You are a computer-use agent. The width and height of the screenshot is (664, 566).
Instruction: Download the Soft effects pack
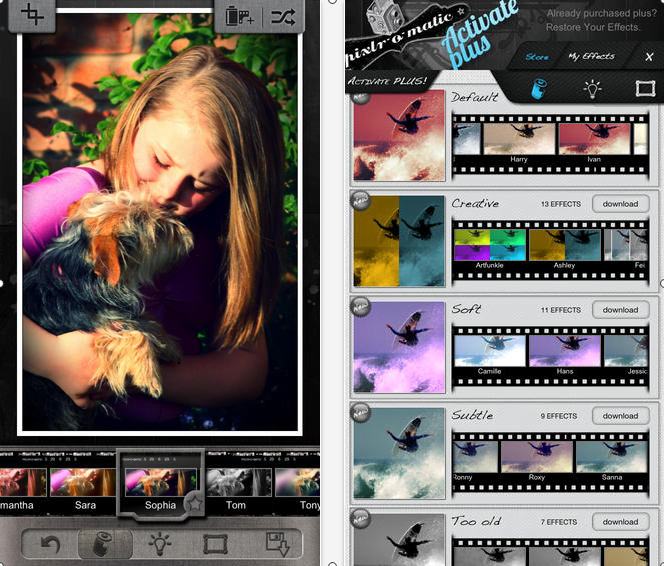coord(620,310)
